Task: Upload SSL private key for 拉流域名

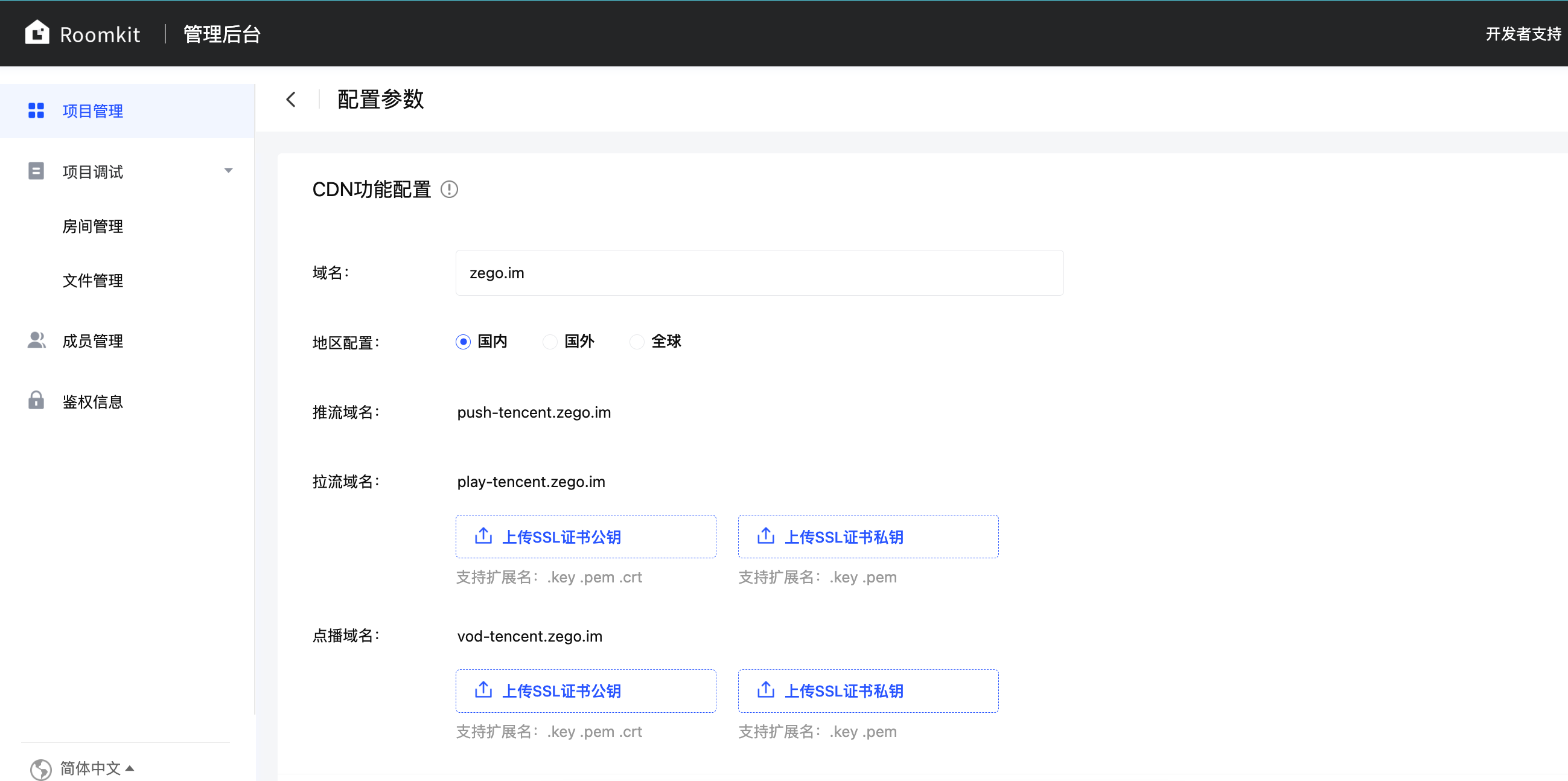Action: (868, 537)
